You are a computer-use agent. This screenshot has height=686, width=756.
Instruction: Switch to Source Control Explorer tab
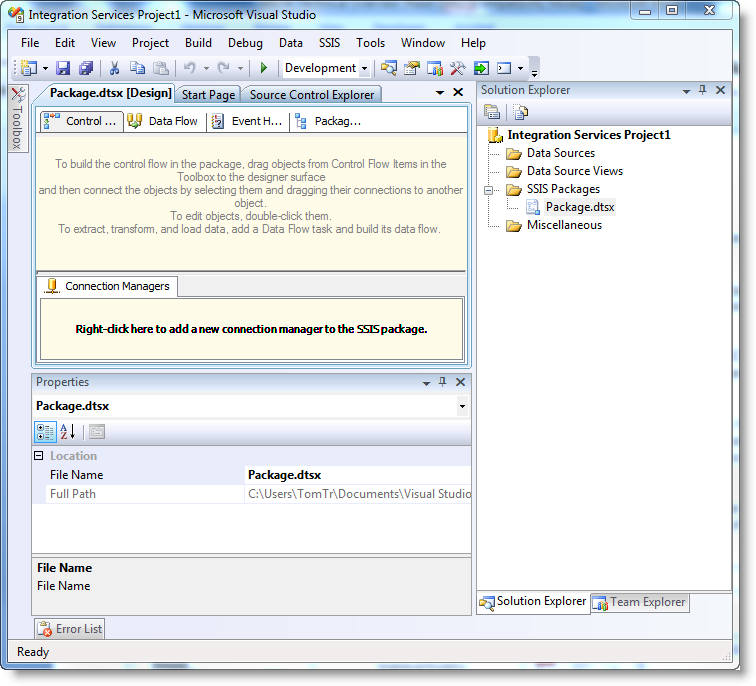[311, 94]
